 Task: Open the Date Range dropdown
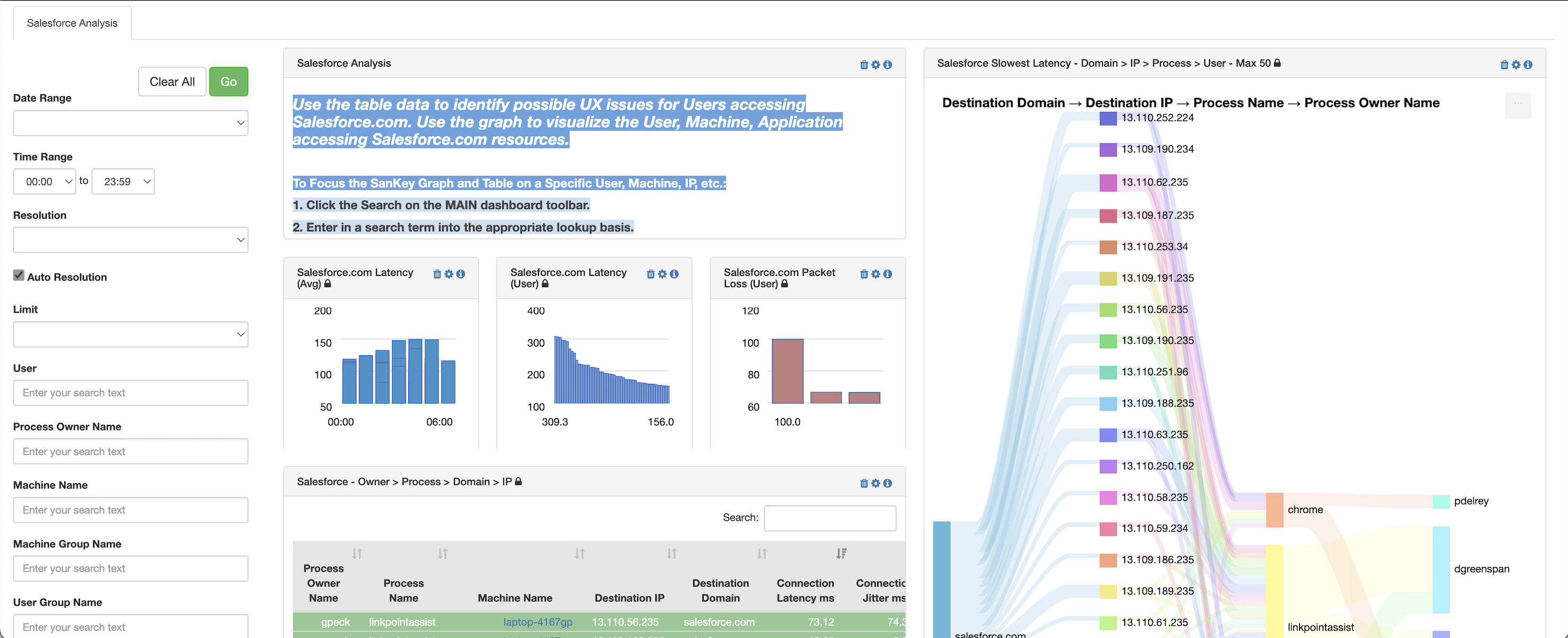(x=131, y=123)
